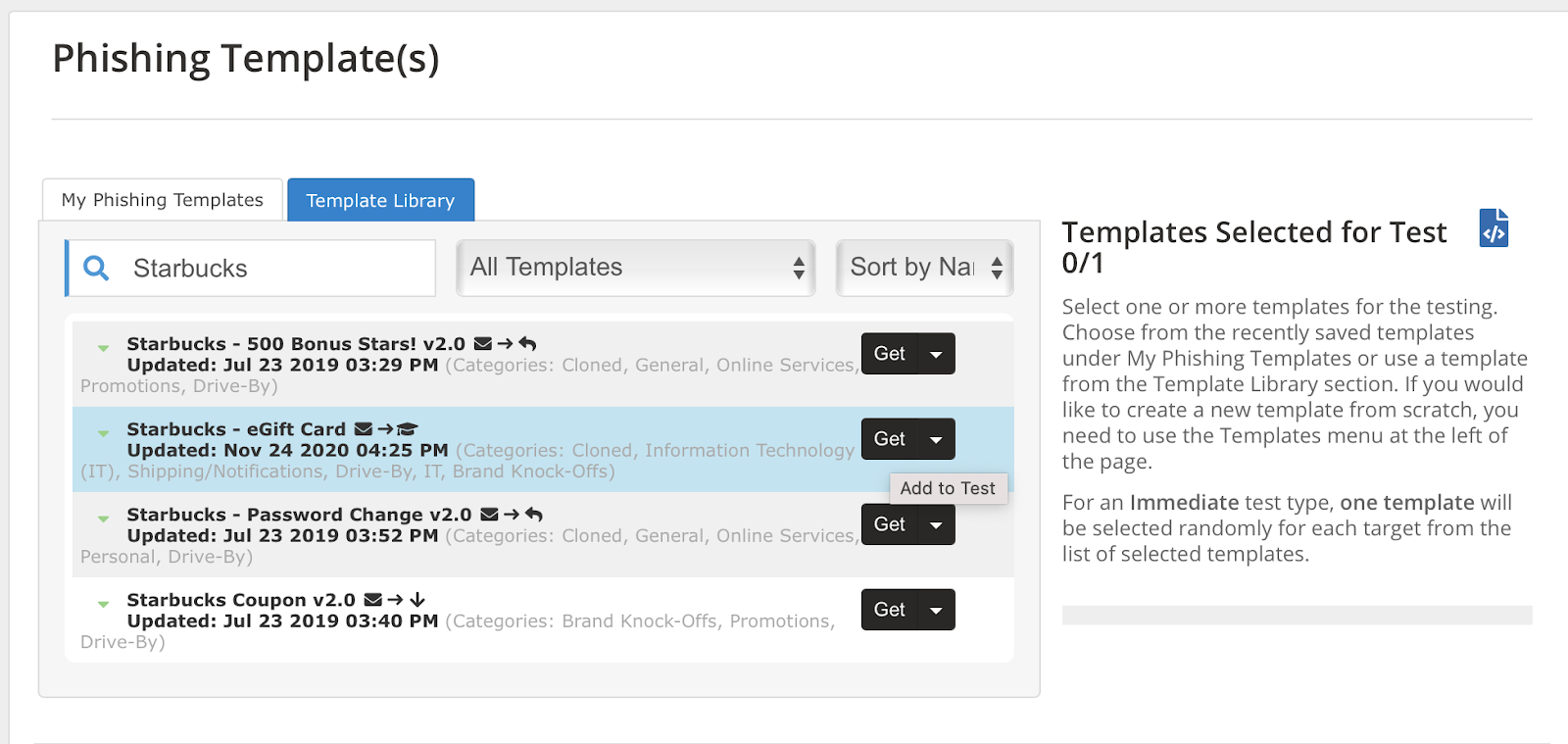Expand the Starbucks 500 Bonus Stars row arrow
The width and height of the screenshot is (1568, 744).
[103, 348]
